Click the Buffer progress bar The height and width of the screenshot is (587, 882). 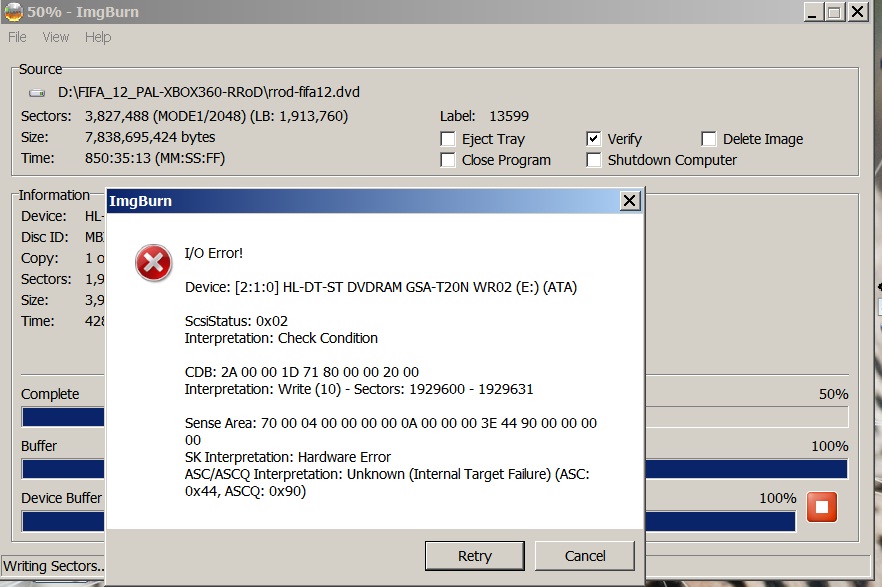(434, 469)
